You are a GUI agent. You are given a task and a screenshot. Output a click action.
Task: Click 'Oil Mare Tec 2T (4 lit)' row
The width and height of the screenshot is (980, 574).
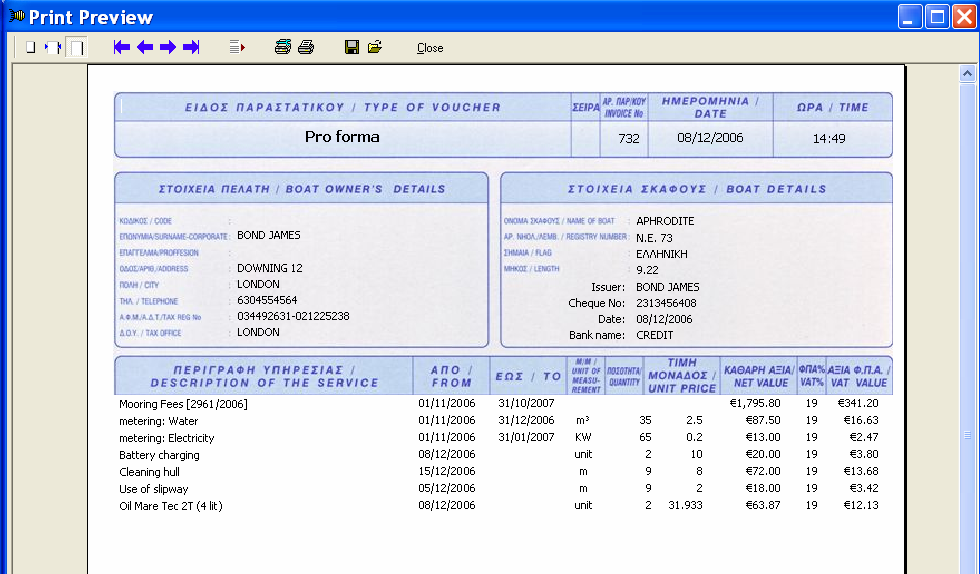(x=499, y=505)
